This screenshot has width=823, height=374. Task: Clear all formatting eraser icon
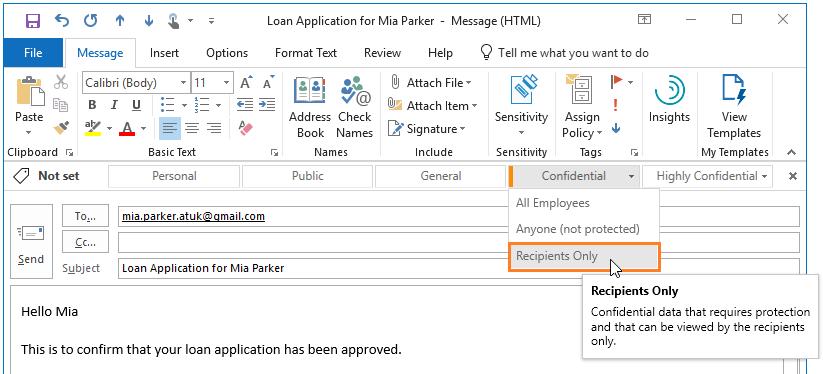pos(245,127)
